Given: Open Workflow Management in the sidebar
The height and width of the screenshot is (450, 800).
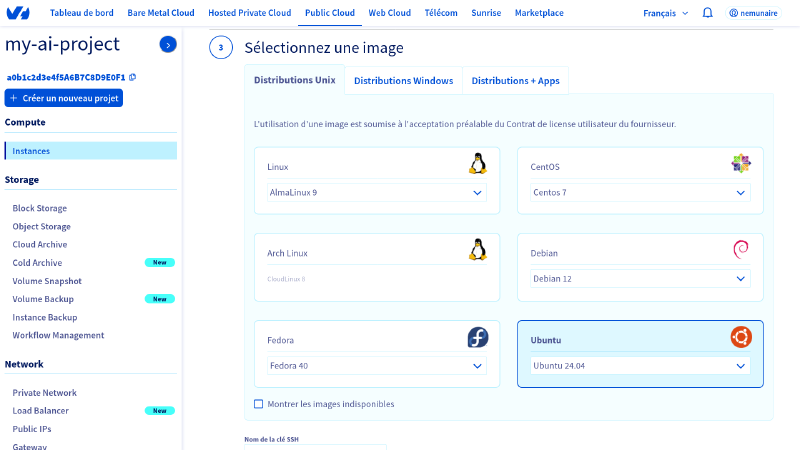Looking at the screenshot, I should 58,335.
